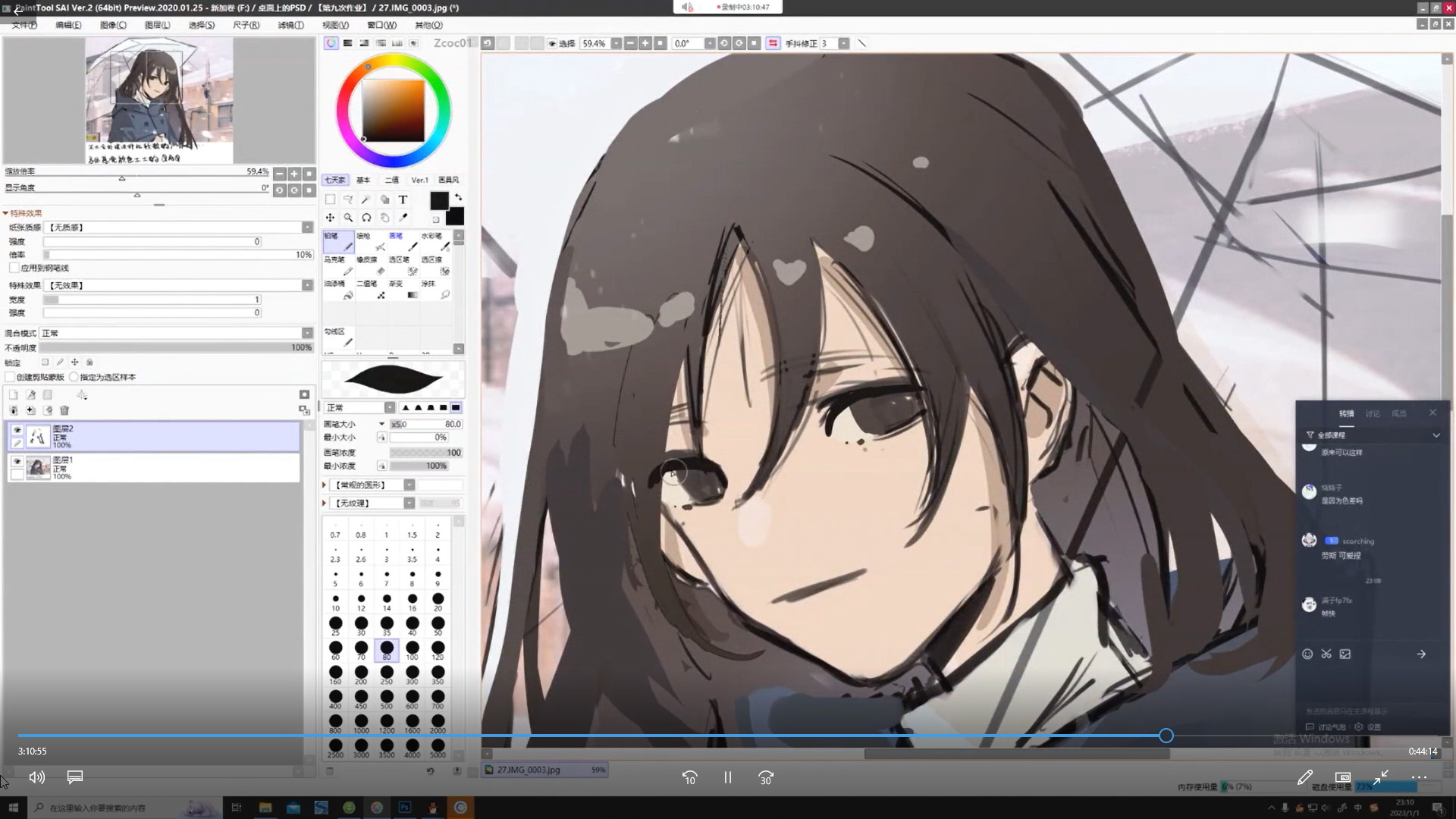The height and width of the screenshot is (819, 1456).
Task: Select 指定为选区样本 radio option
Action: click(x=74, y=377)
